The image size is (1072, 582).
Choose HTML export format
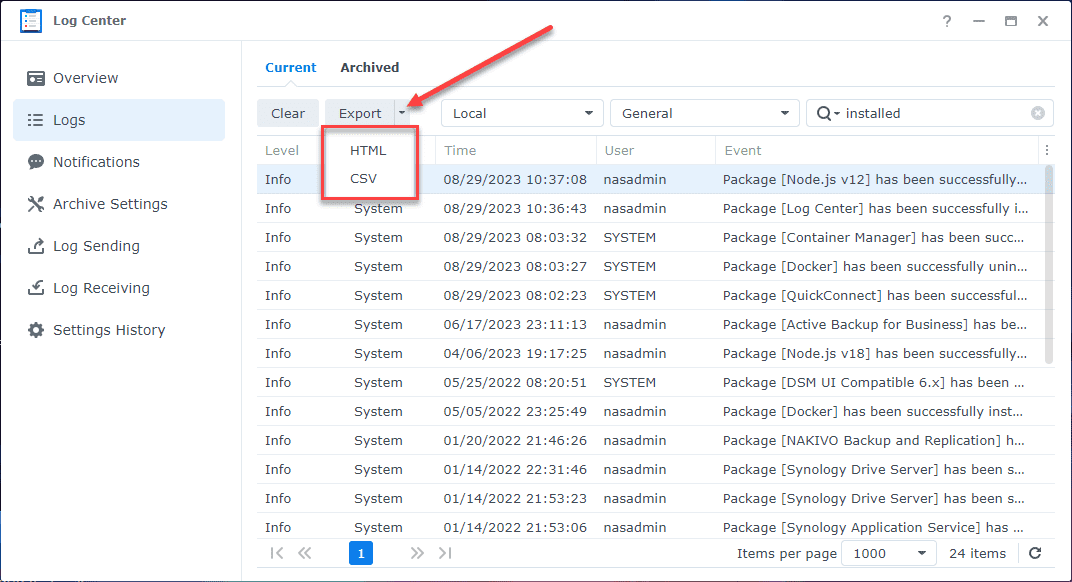click(x=368, y=150)
